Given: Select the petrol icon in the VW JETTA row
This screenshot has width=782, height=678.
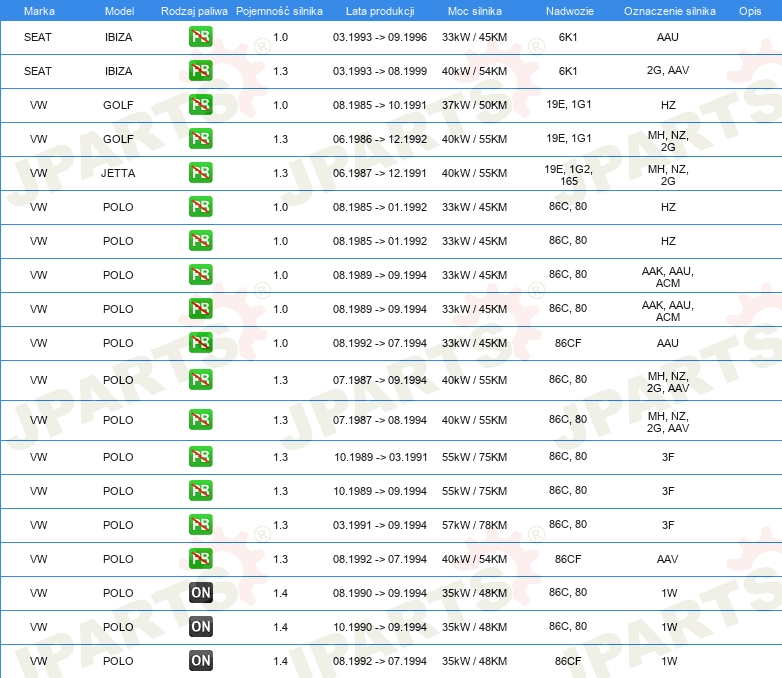Looking at the screenshot, I should tap(200, 173).
